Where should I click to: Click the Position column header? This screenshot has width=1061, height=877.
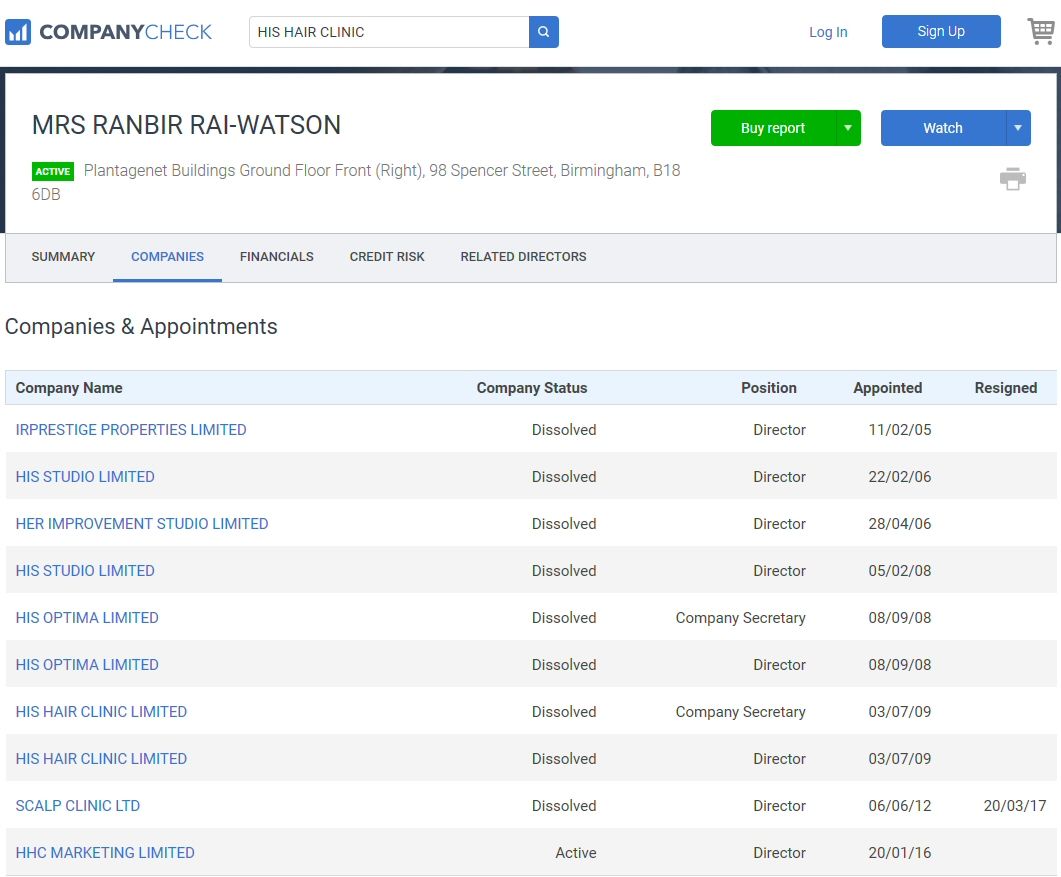pyautogui.click(x=769, y=388)
